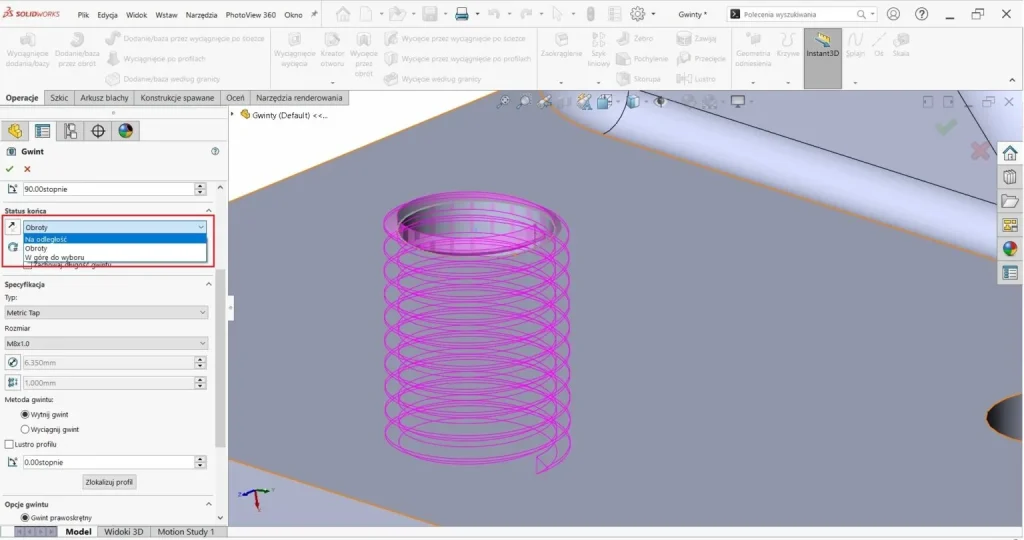Click the SolidWorks help question icon

pos(921,14)
